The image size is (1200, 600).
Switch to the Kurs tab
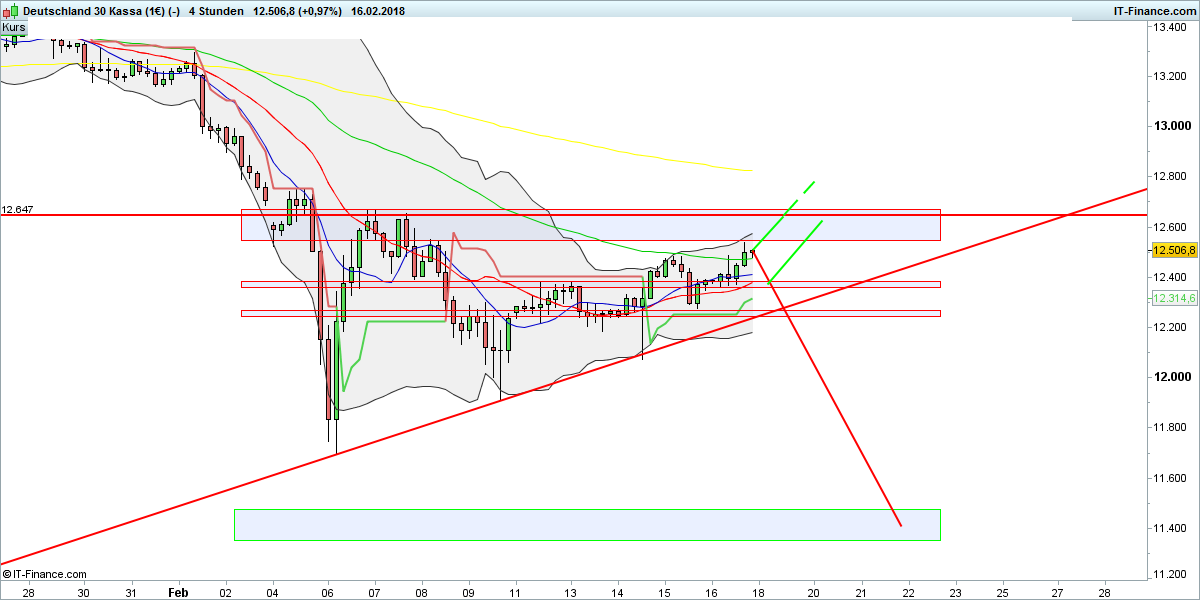16,27
